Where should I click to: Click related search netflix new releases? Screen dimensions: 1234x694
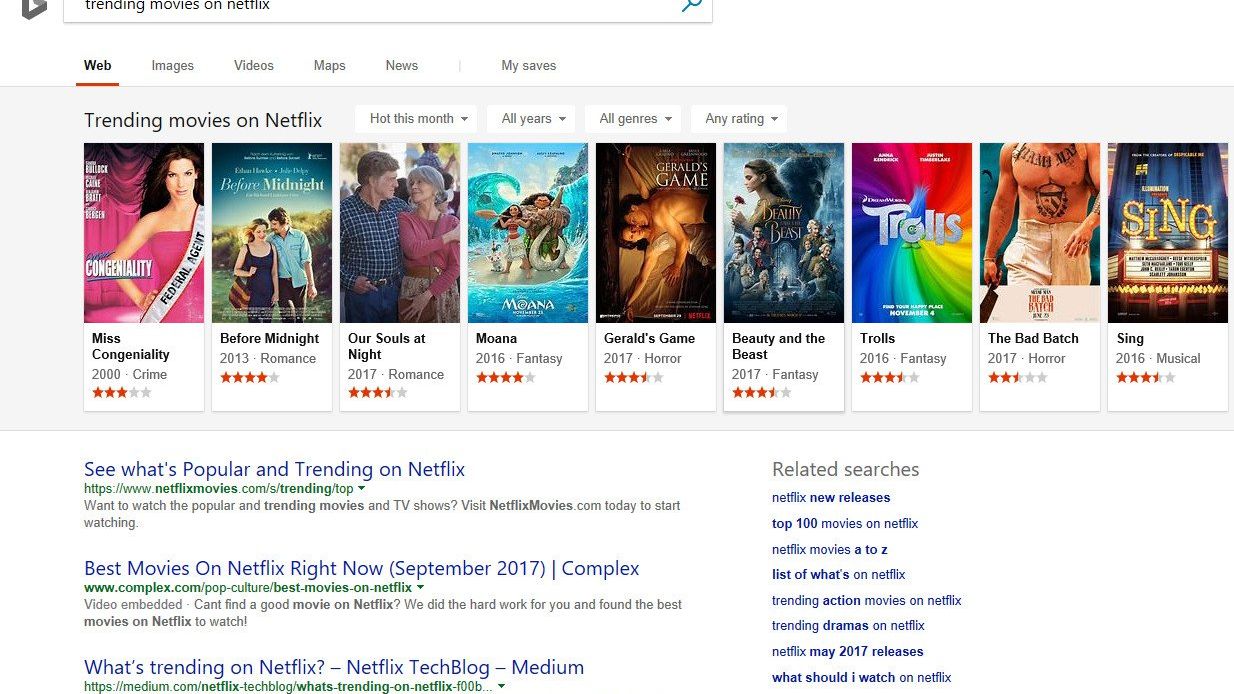click(831, 498)
